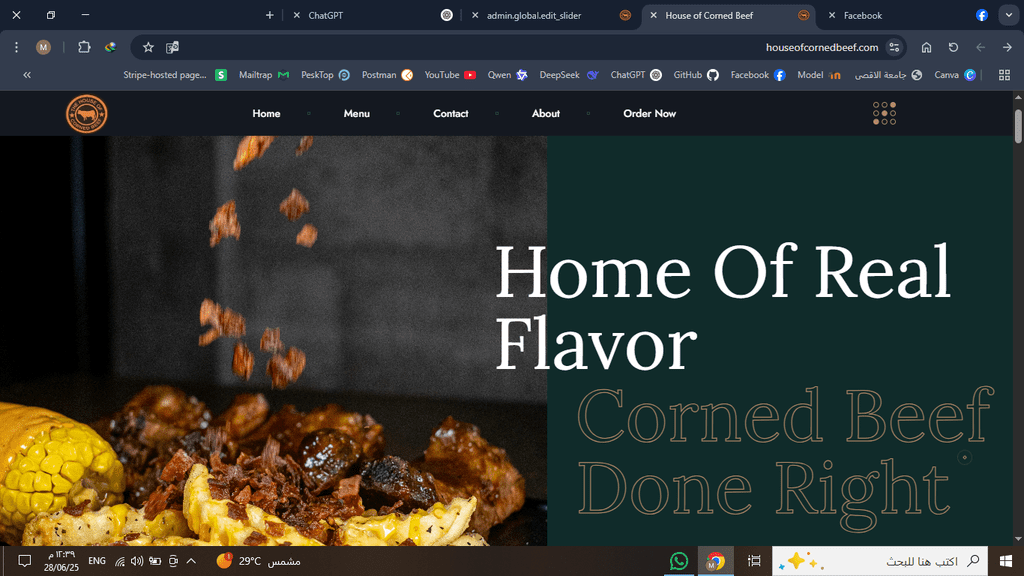Close the Facebook tab
The height and width of the screenshot is (576, 1024).
pyautogui.click(x=832, y=15)
